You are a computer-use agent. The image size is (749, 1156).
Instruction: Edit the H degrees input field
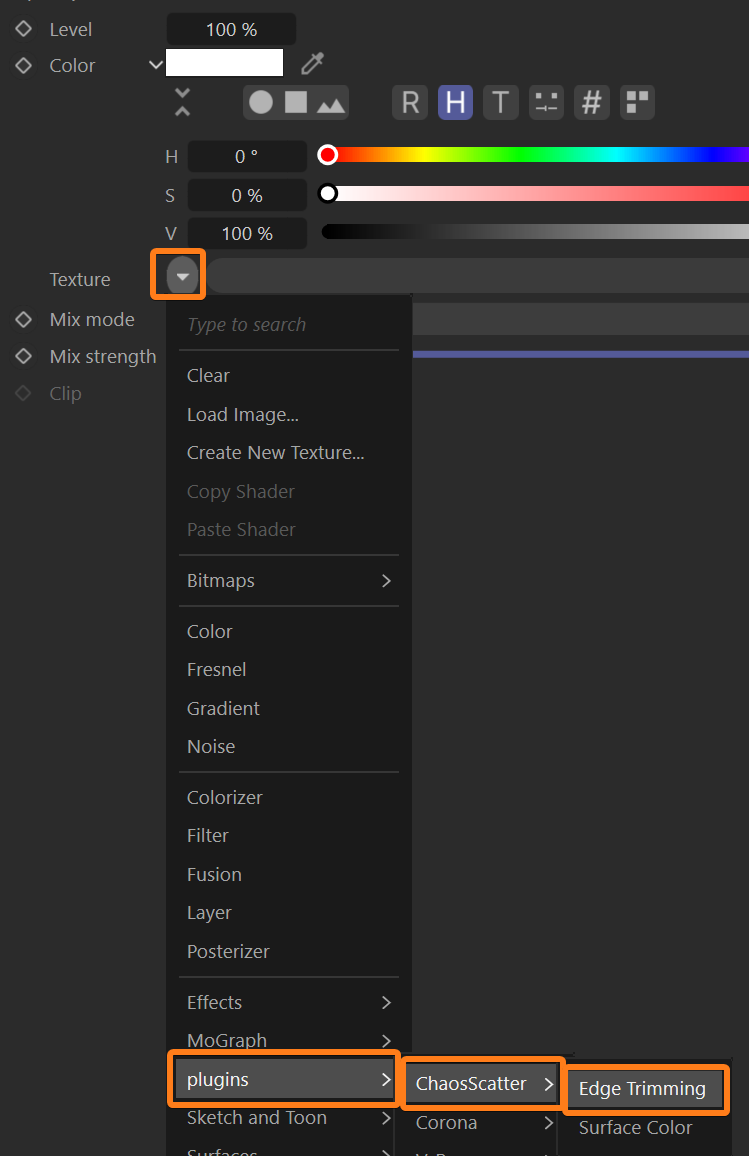pyautogui.click(x=247, y=156)
